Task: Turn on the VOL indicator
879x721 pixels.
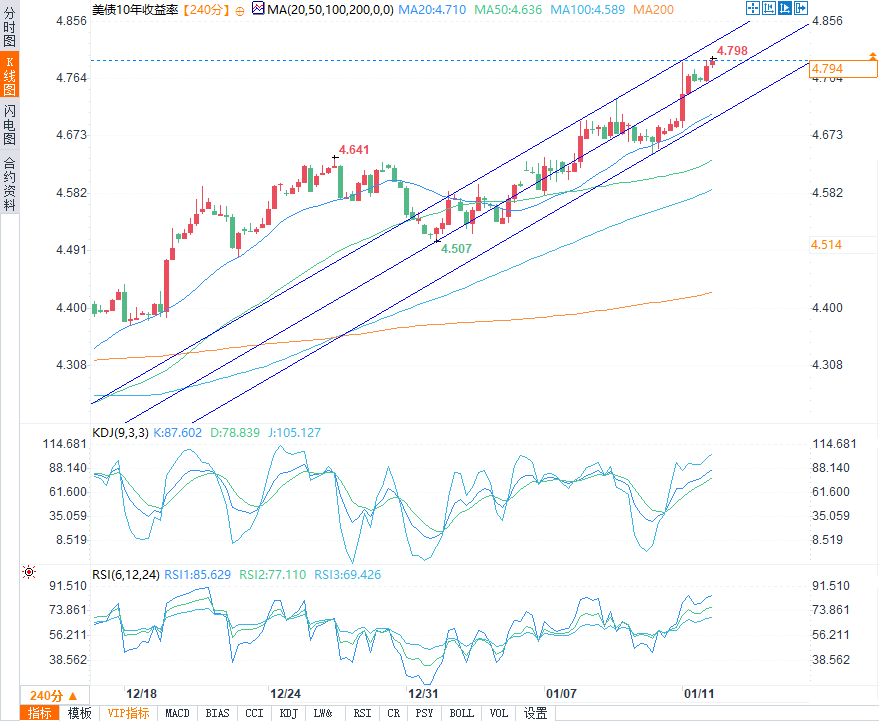Action: point(498,713)
